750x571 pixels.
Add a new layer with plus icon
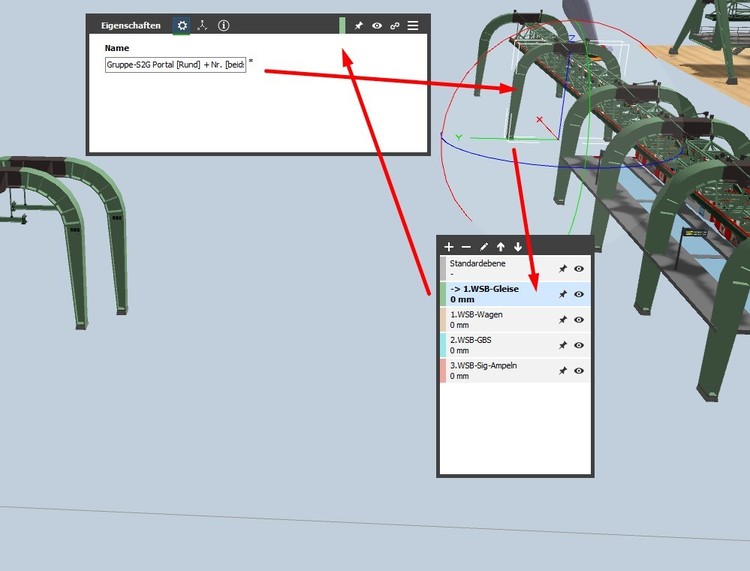click(449, 246)
